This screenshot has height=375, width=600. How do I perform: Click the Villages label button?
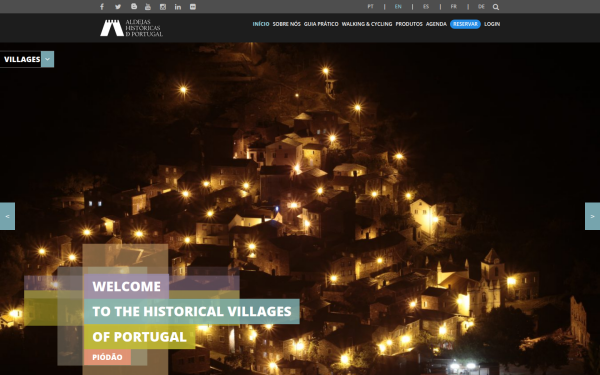[x=21, y=59]
